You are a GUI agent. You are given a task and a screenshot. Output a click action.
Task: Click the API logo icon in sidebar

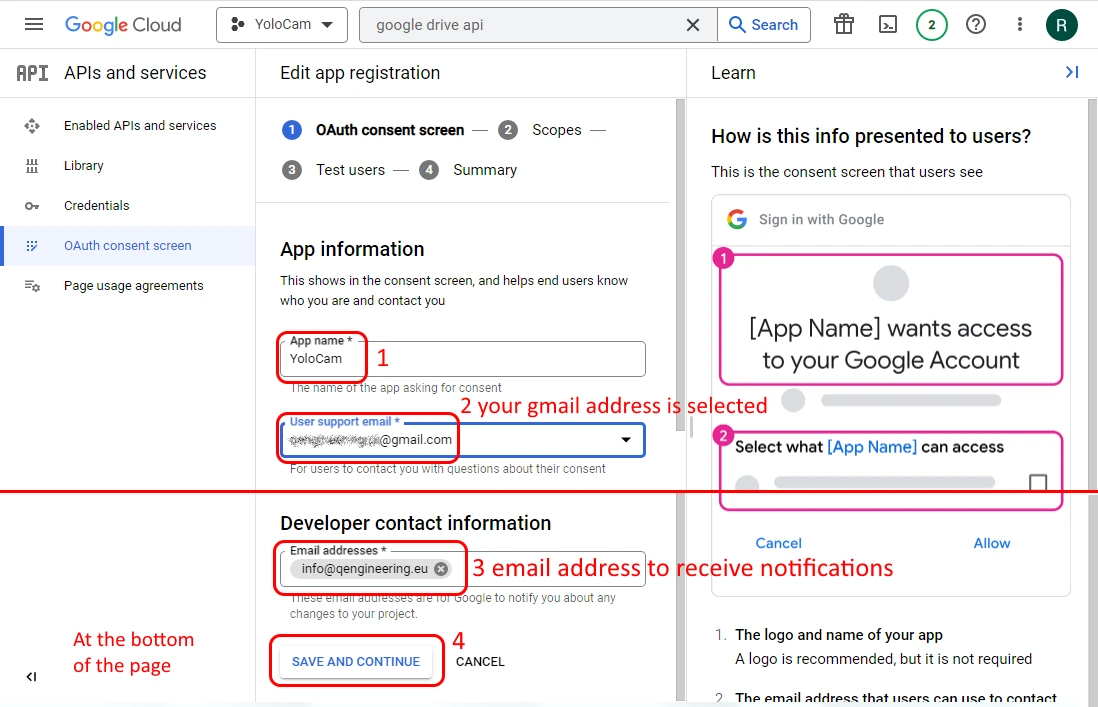[32, 73]
